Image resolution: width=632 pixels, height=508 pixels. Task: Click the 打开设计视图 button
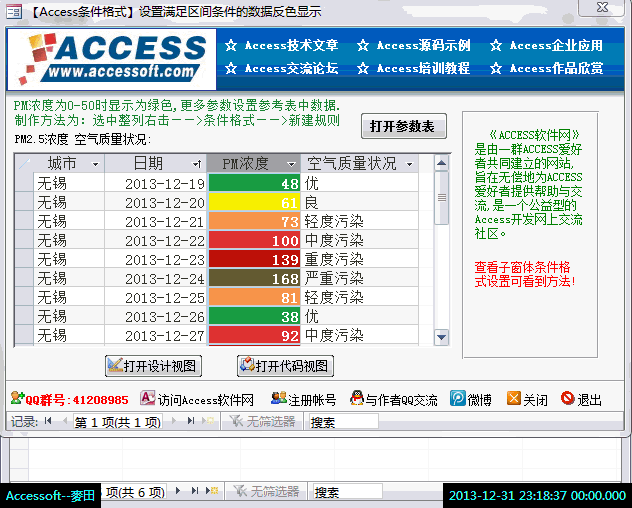153,366
